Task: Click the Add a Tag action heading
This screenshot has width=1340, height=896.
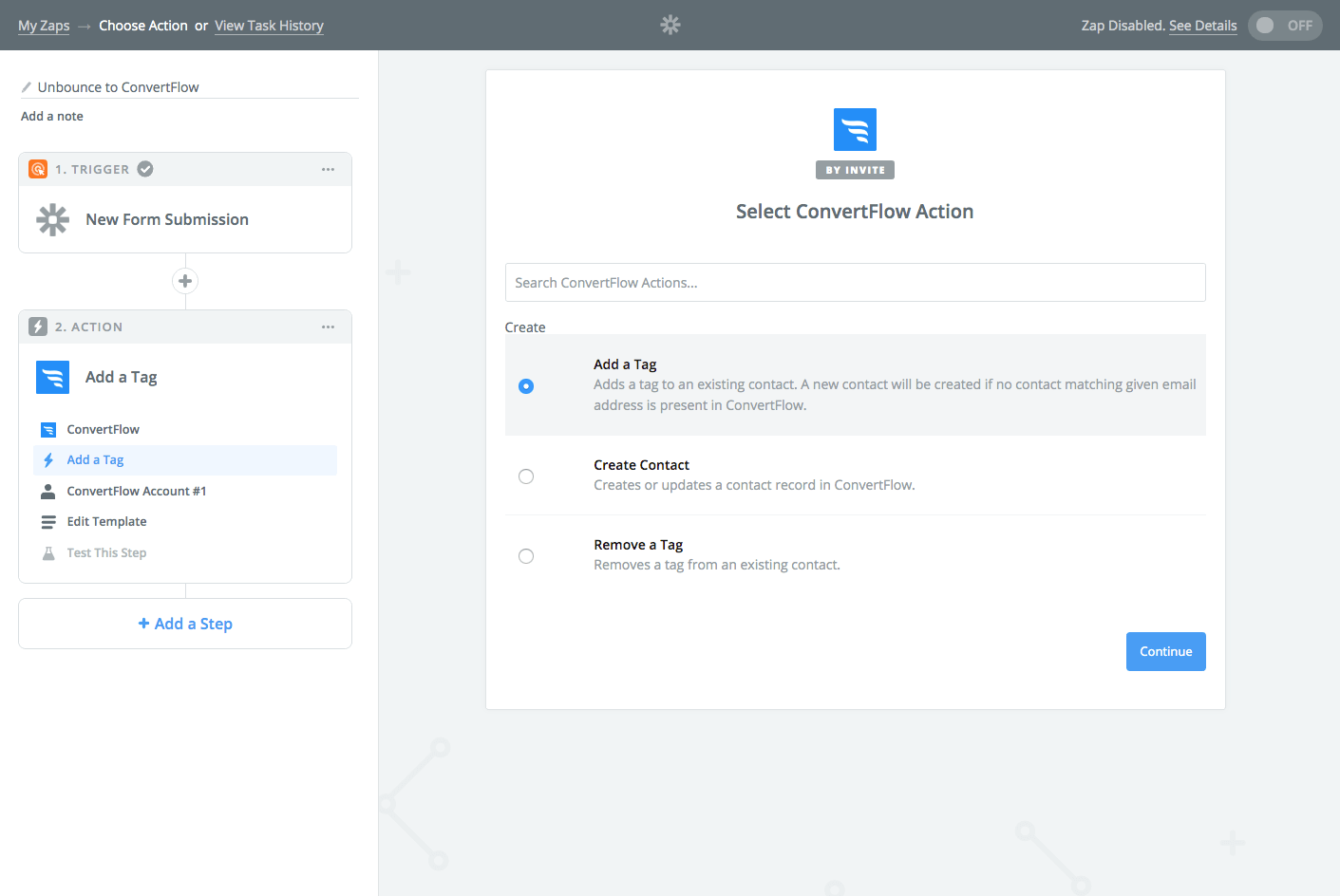Action: pos(122,377)
